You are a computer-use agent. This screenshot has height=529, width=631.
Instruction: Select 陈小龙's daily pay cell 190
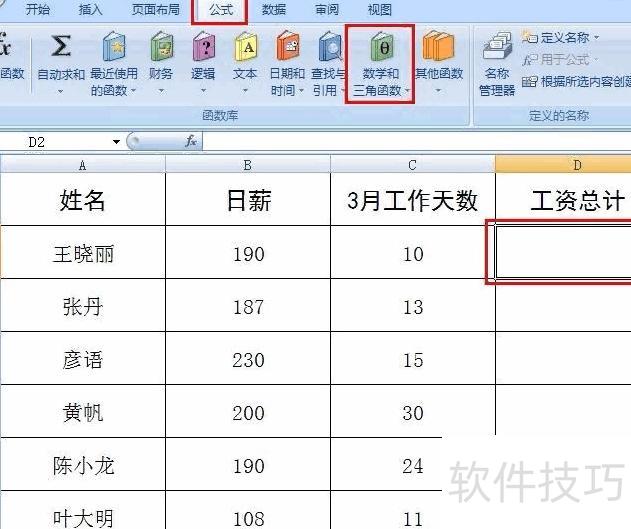click(247, 465)
